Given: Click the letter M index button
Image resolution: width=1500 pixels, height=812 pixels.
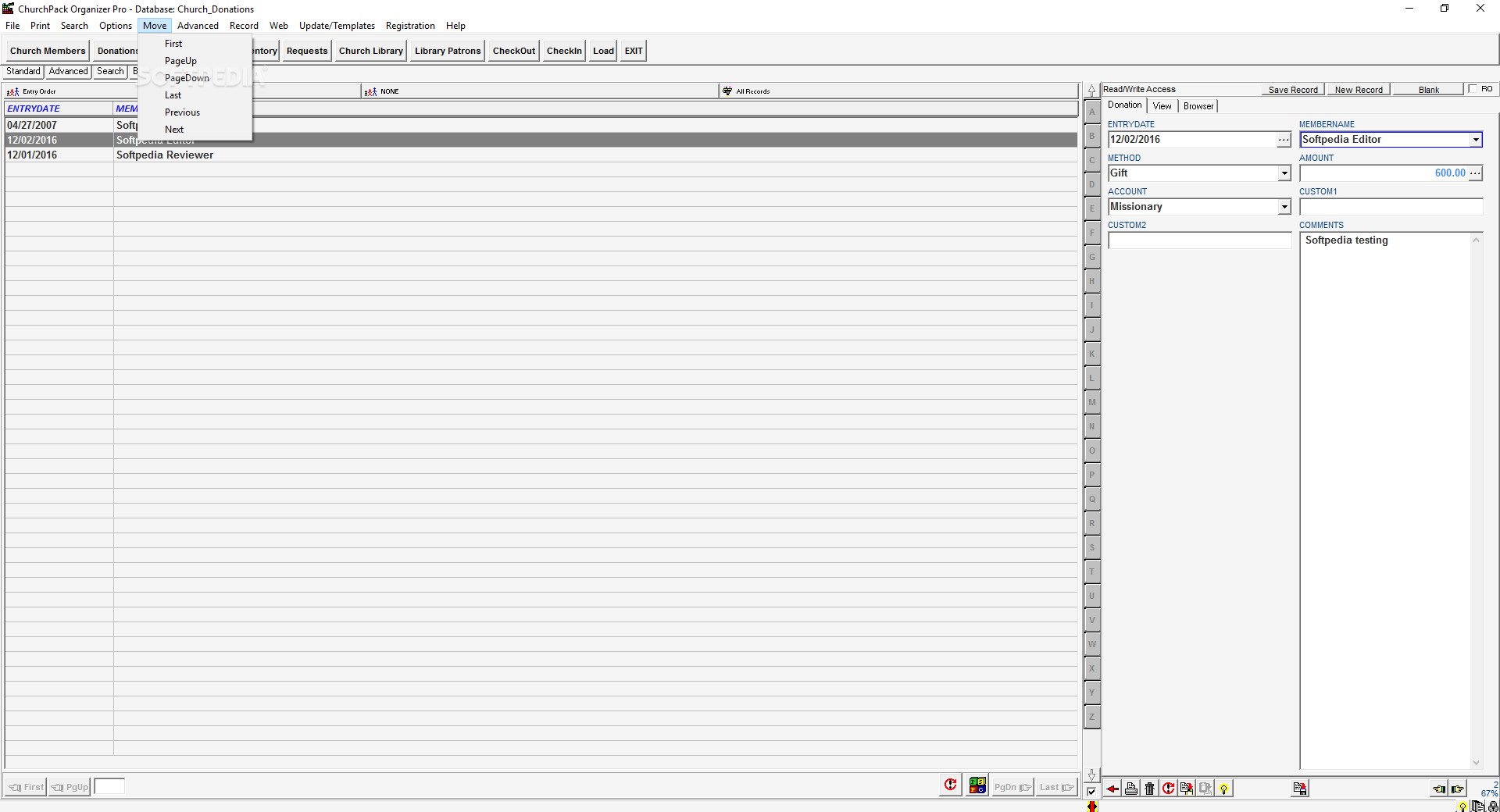Looking at the screenshot, I should pyautogui.click(x=1092, y=403).
